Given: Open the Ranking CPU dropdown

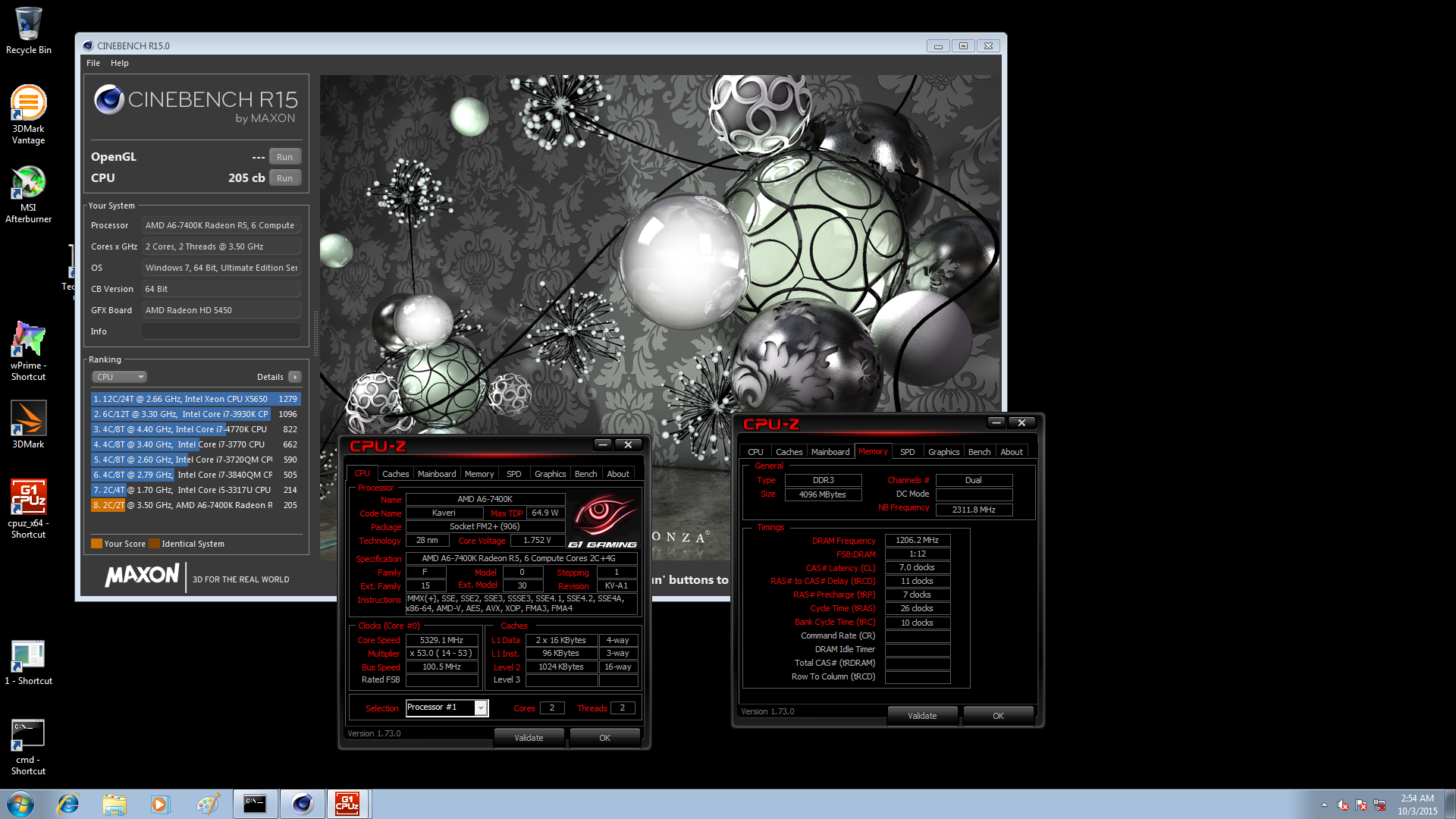Looking at the screenshot, I should click(x=119, y=377).
